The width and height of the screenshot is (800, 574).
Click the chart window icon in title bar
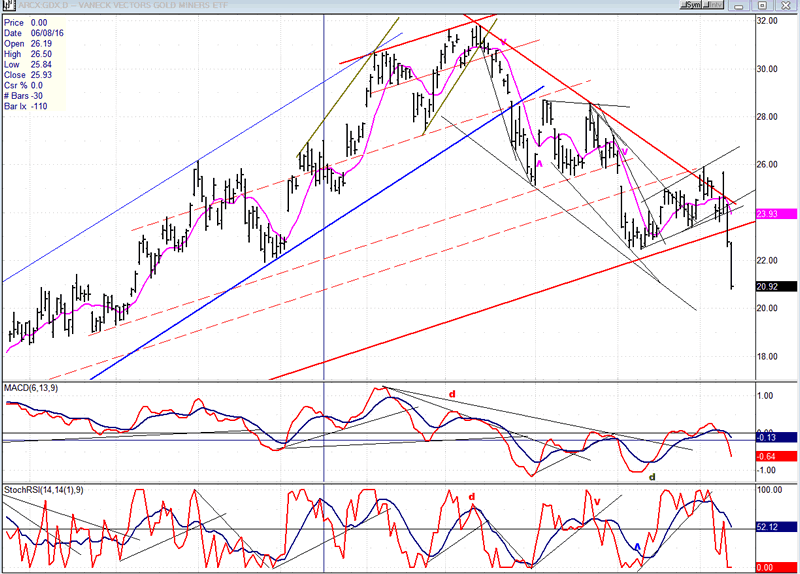(x=6, y=6)
